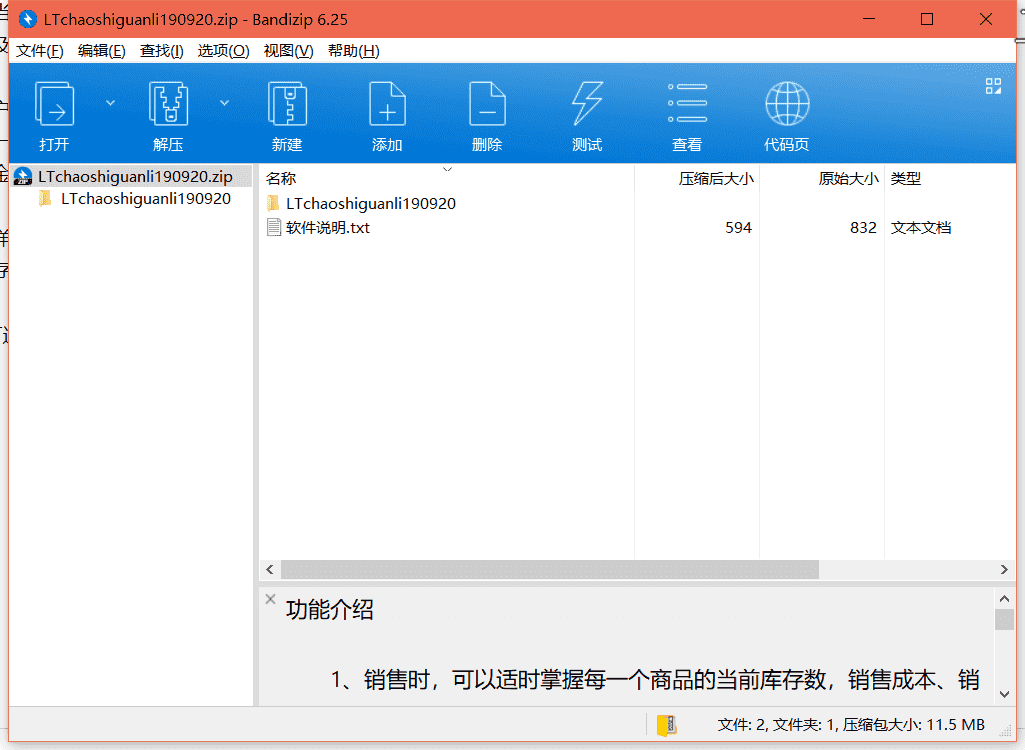The height and width of the screenshot is (750, 1025).
Task: Click the folder icon beside LTchaoshiguanli190920 in tree
Action: pos(45,198)
